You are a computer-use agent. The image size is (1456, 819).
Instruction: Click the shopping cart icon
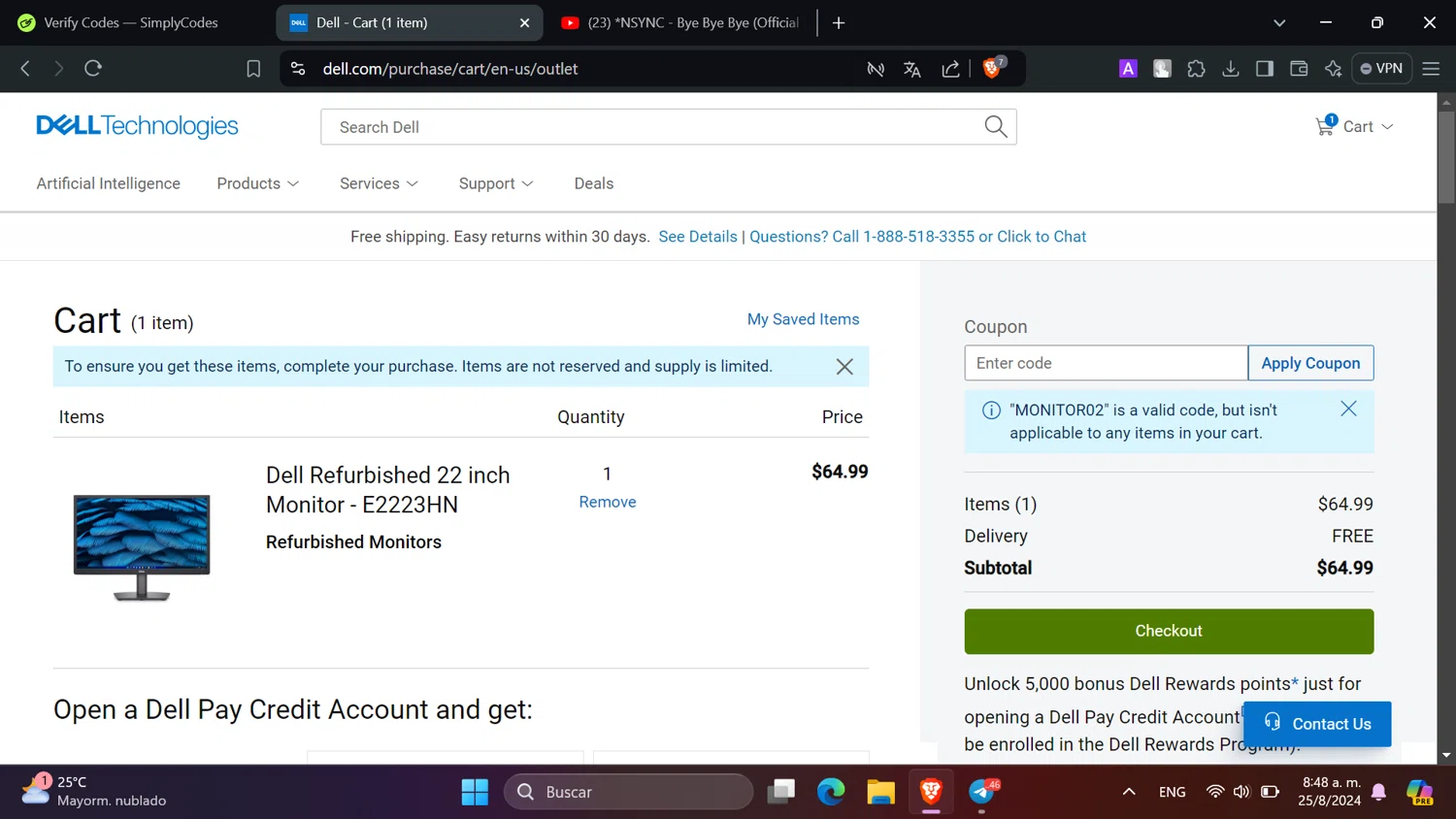(1325, 126)
